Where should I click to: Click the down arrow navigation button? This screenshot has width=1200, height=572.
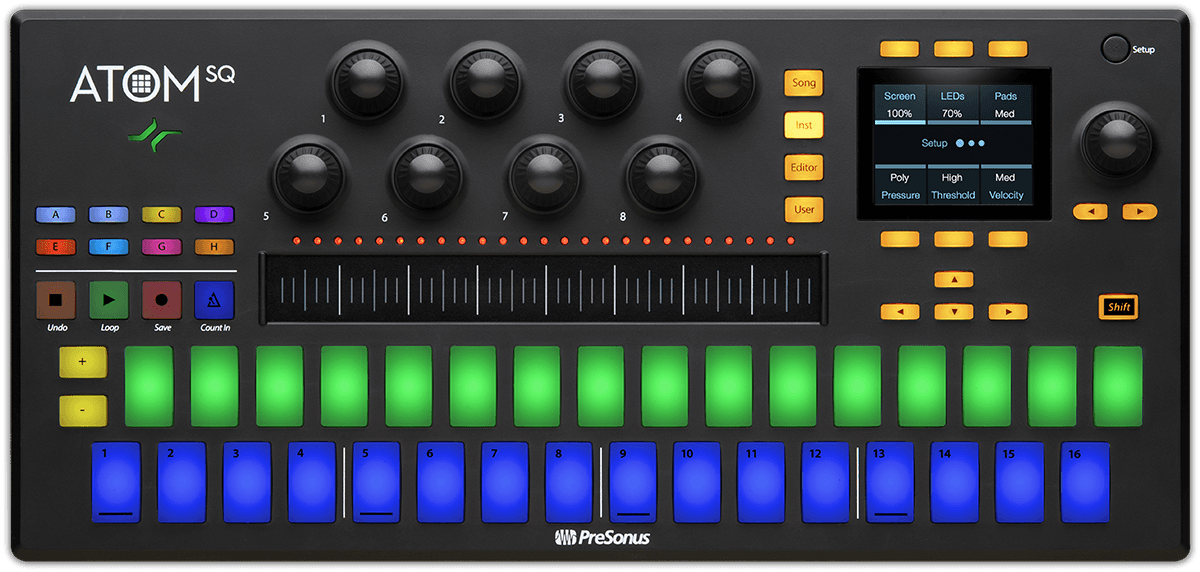point(954,312)
